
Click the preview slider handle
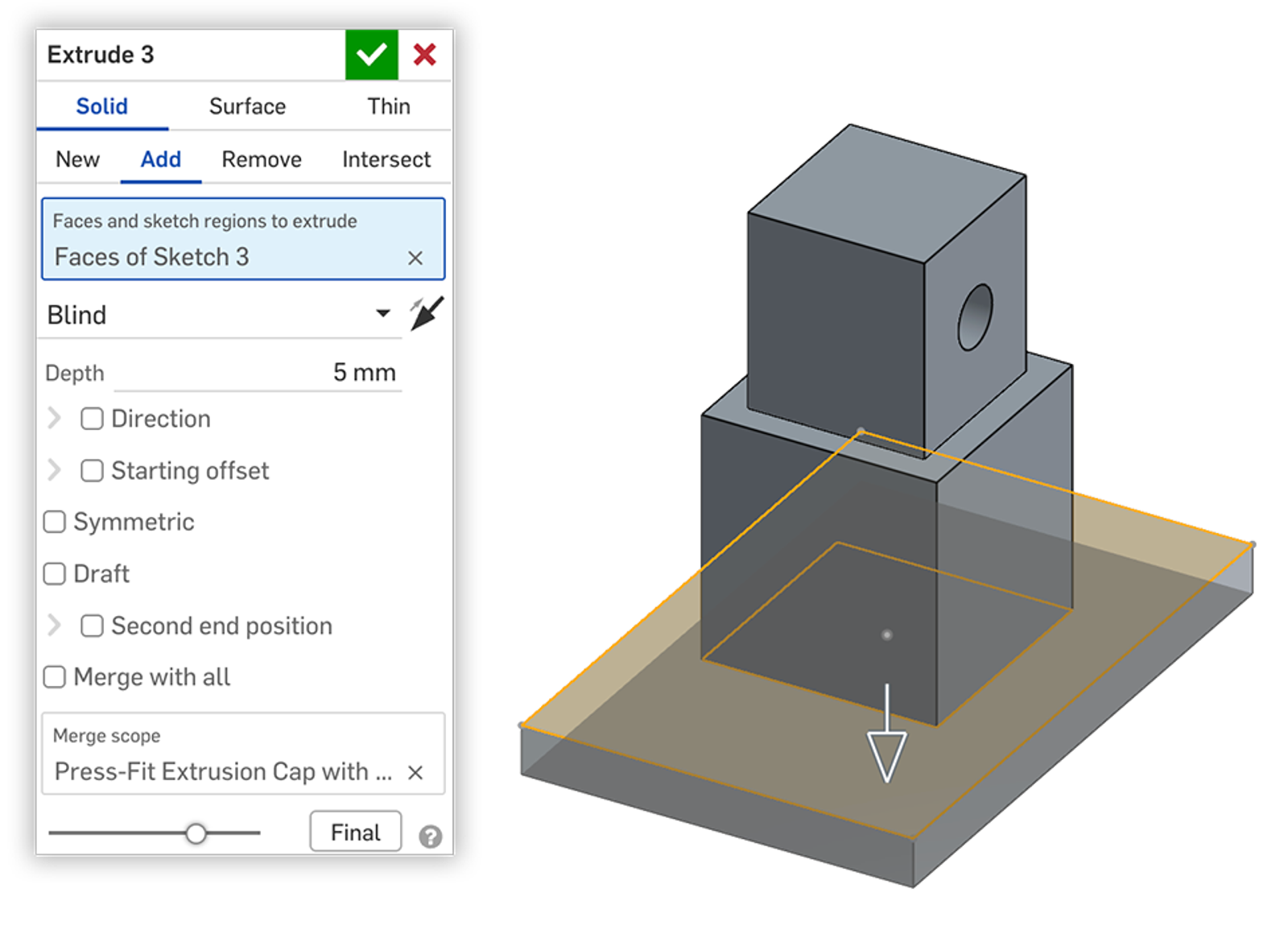tap(196, 833)
